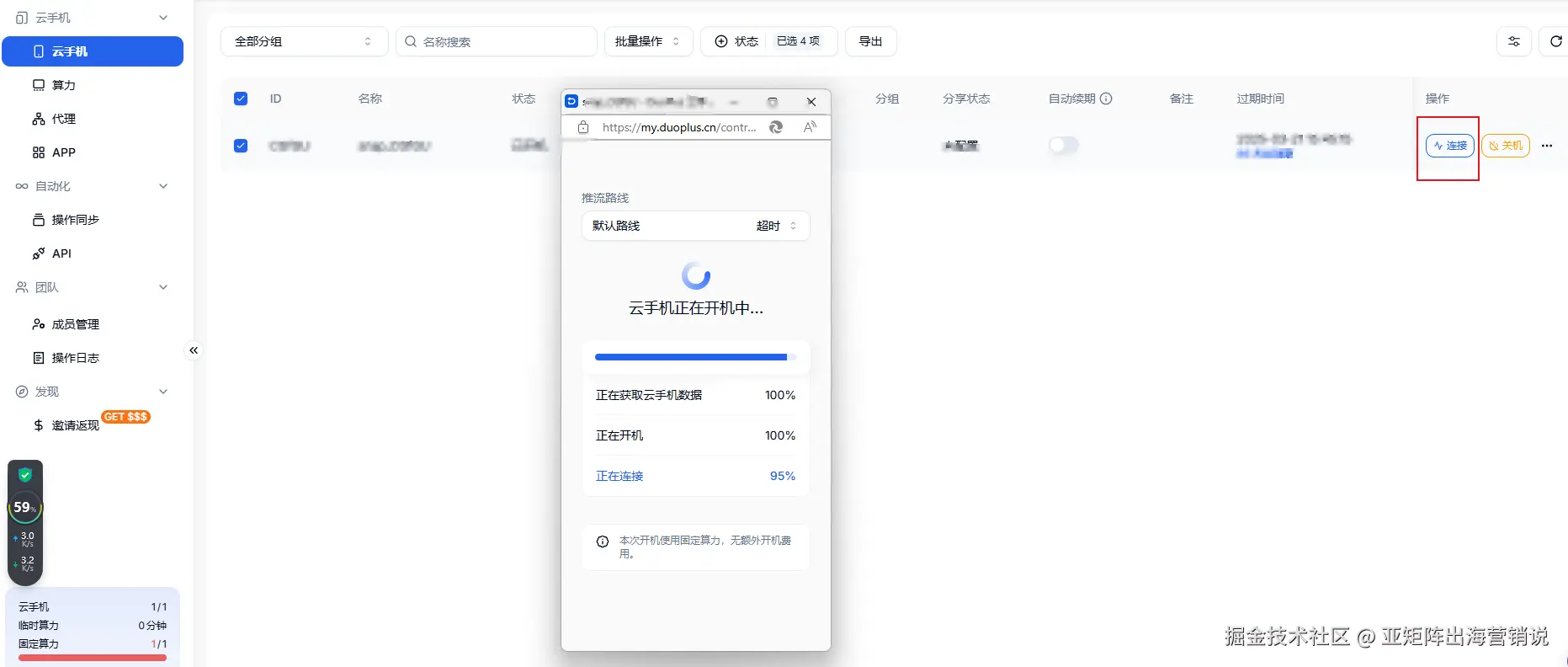Click the 操作 column header
Image resolution: width=1568 pixels, height=667 pixels.
point(1438,99)
